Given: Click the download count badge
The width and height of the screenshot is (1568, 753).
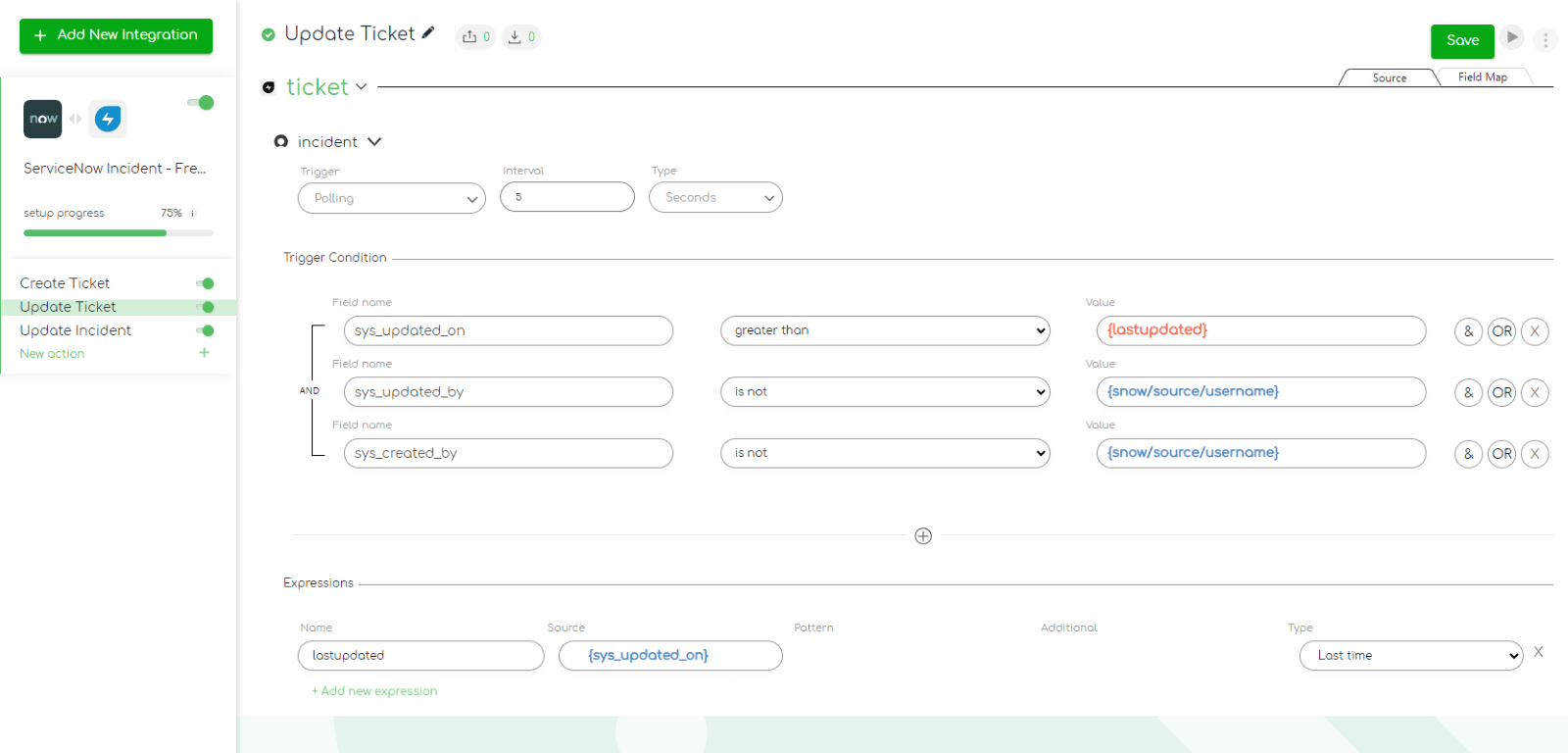Looking at the screenshot, I should pos(521,37).
